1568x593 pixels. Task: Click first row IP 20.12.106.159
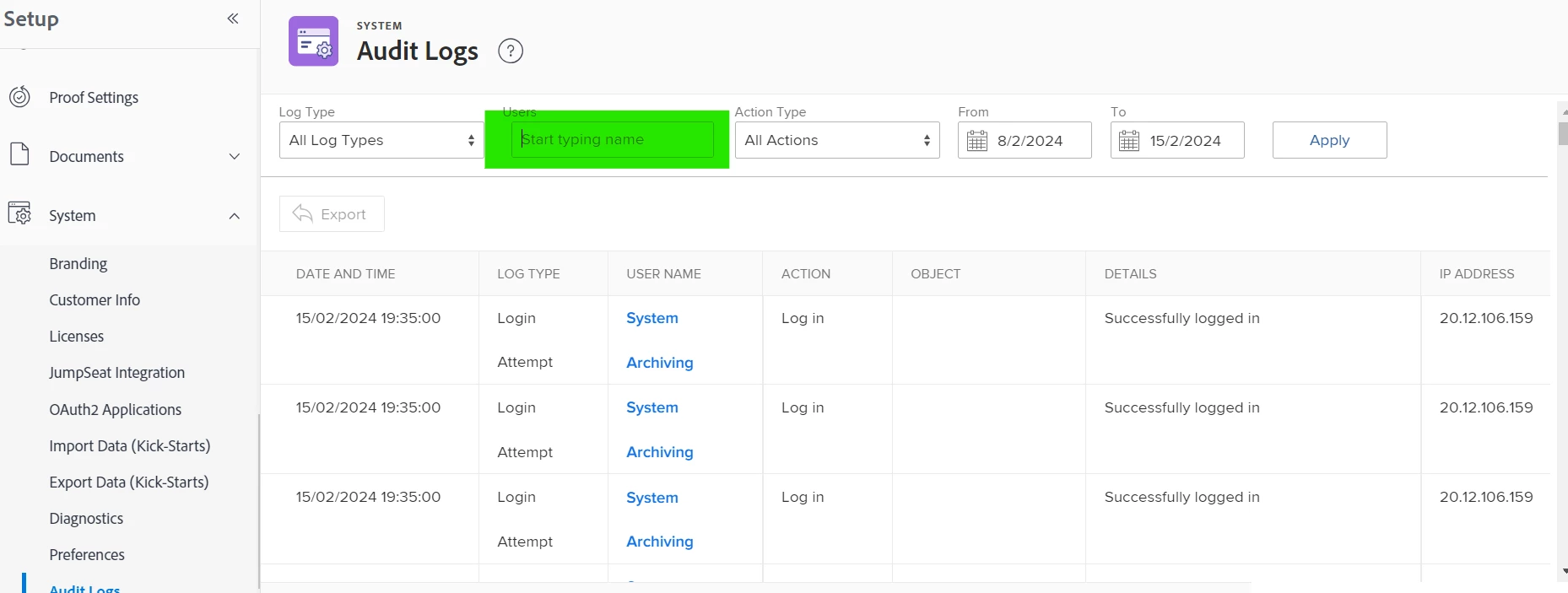1486,318
